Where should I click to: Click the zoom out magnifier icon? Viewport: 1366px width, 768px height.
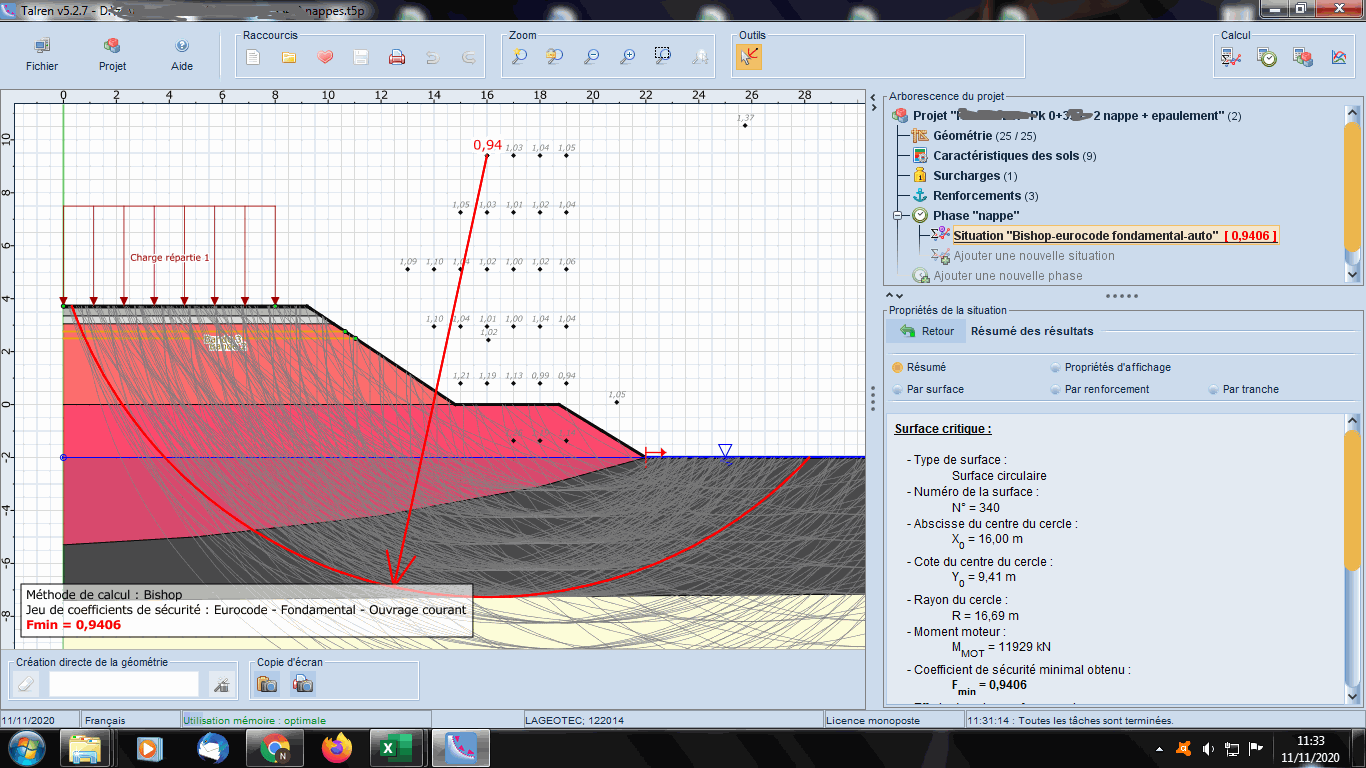pyautogui.click(x=591, y=57)
